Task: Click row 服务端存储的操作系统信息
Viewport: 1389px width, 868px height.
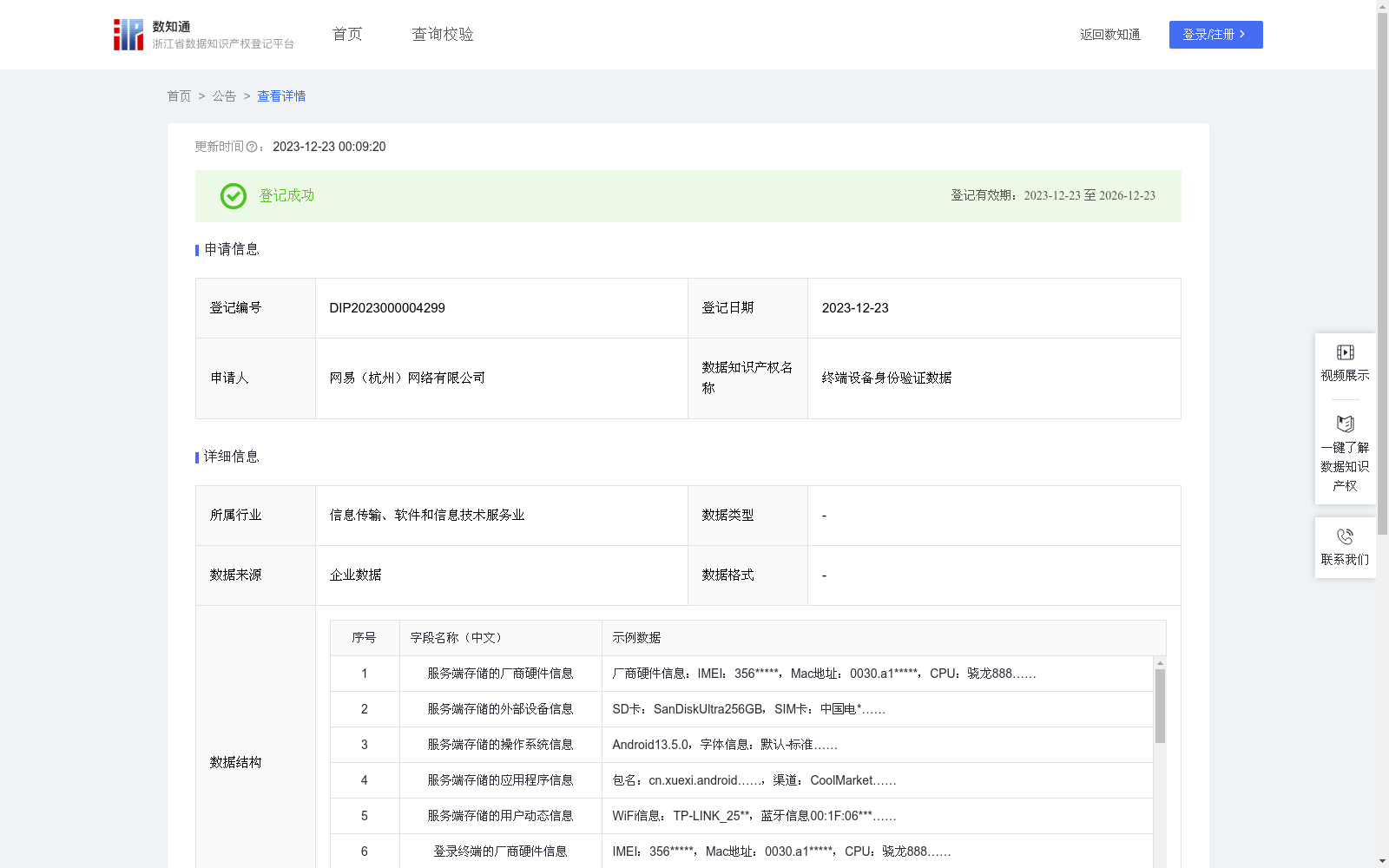Action: (x=741, y=745)
